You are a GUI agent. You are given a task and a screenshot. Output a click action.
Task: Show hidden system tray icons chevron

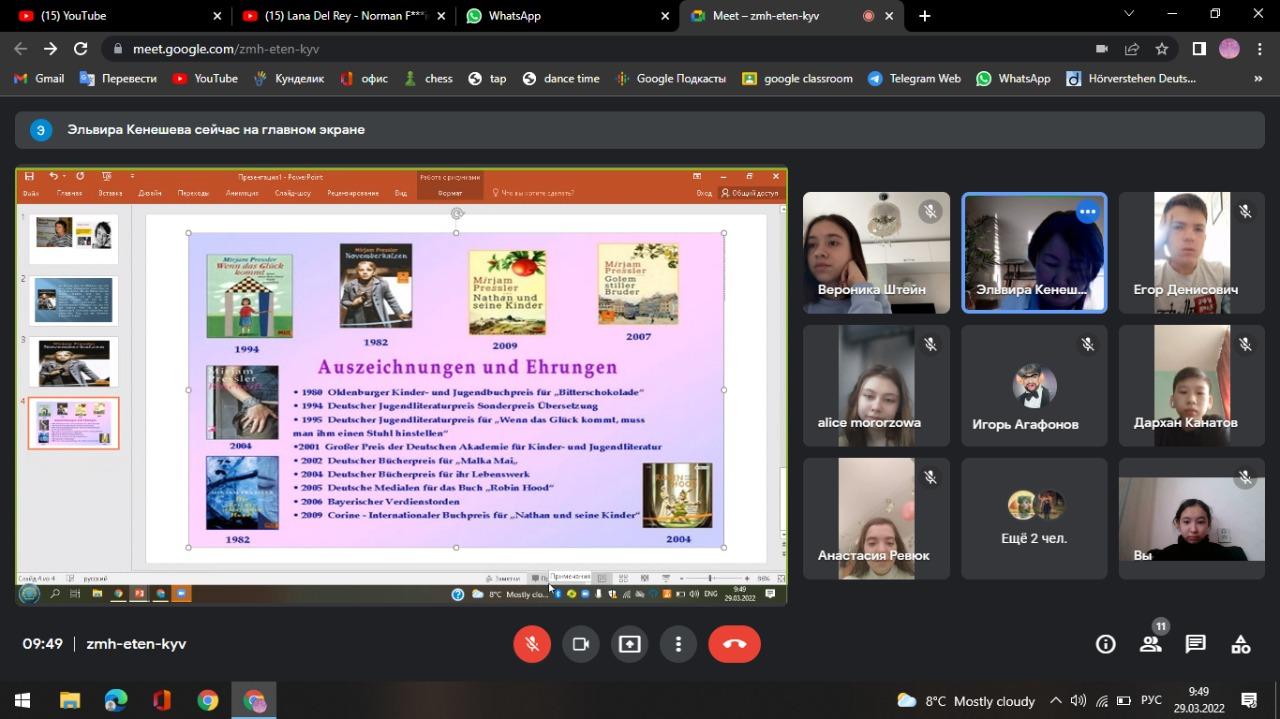point(1055,701)
